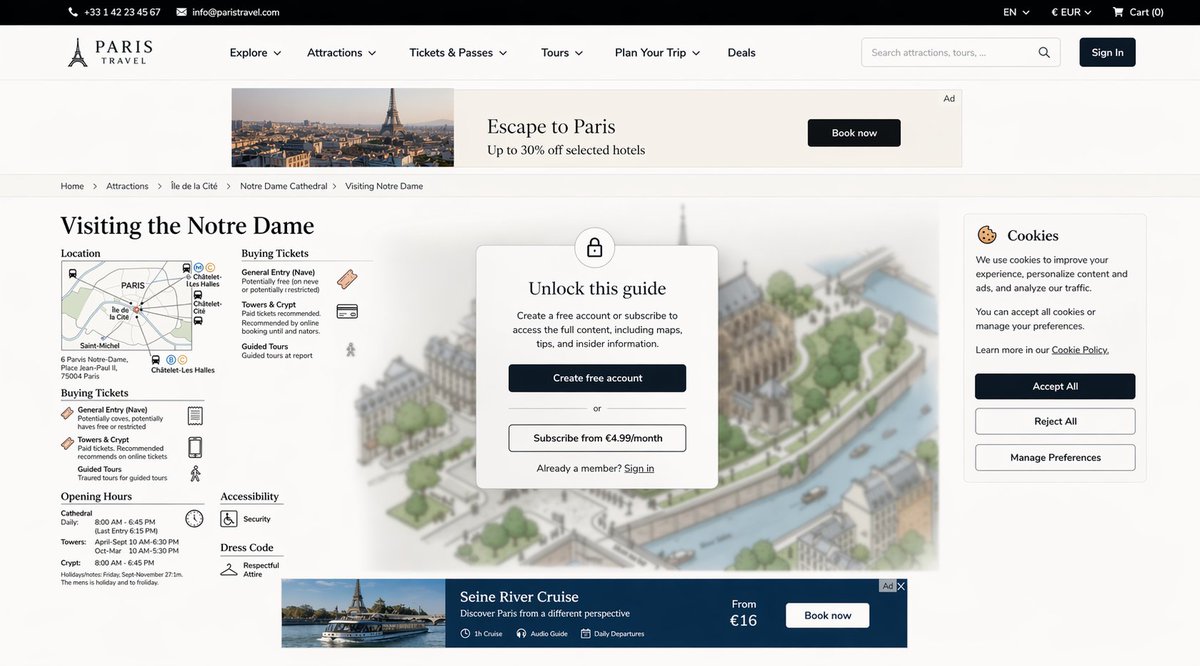Reject all cookies
The height and width of the screenshot is (666, 1200).
1055,421
